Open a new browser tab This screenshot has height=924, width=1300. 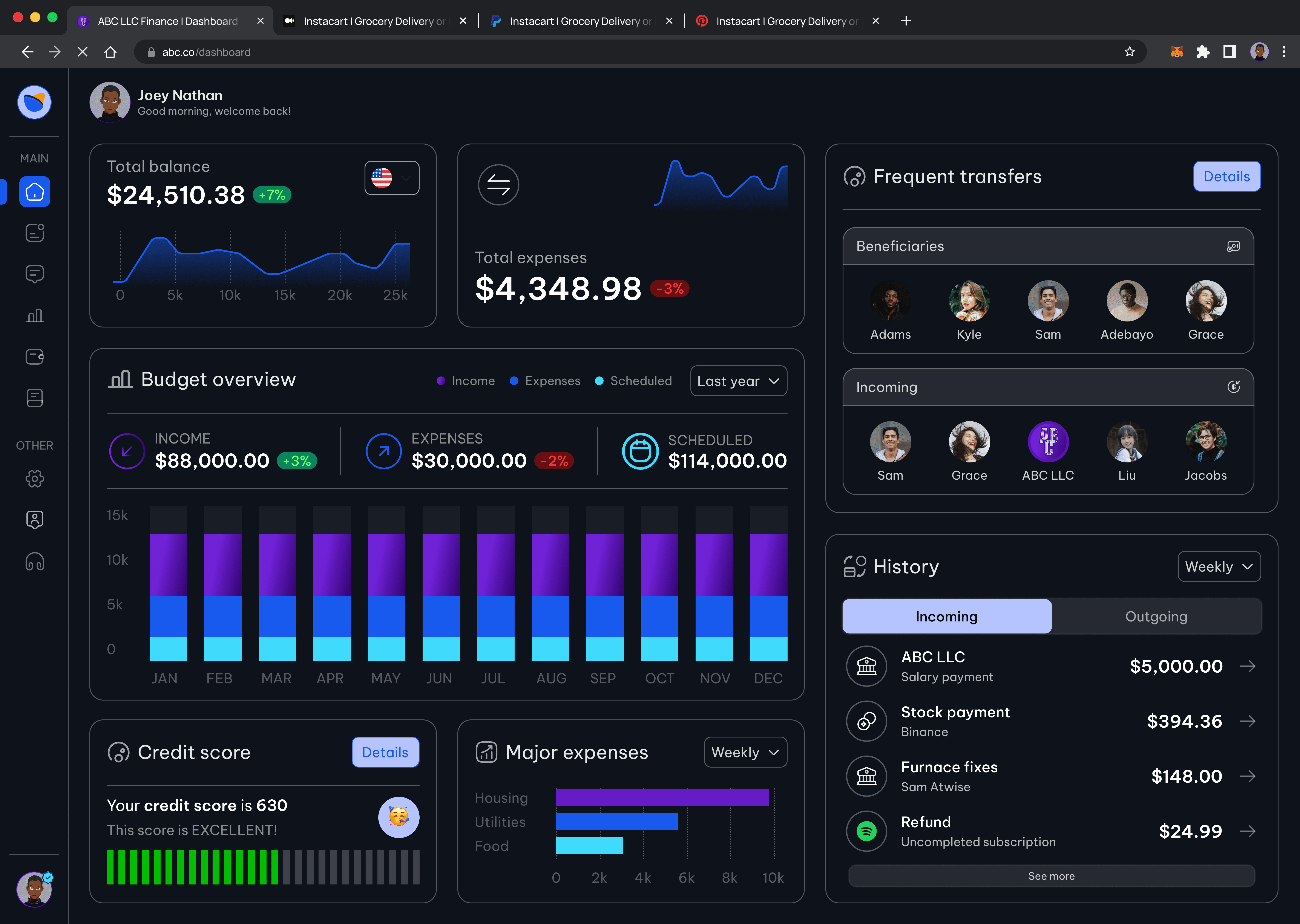[x=906, y=21]
